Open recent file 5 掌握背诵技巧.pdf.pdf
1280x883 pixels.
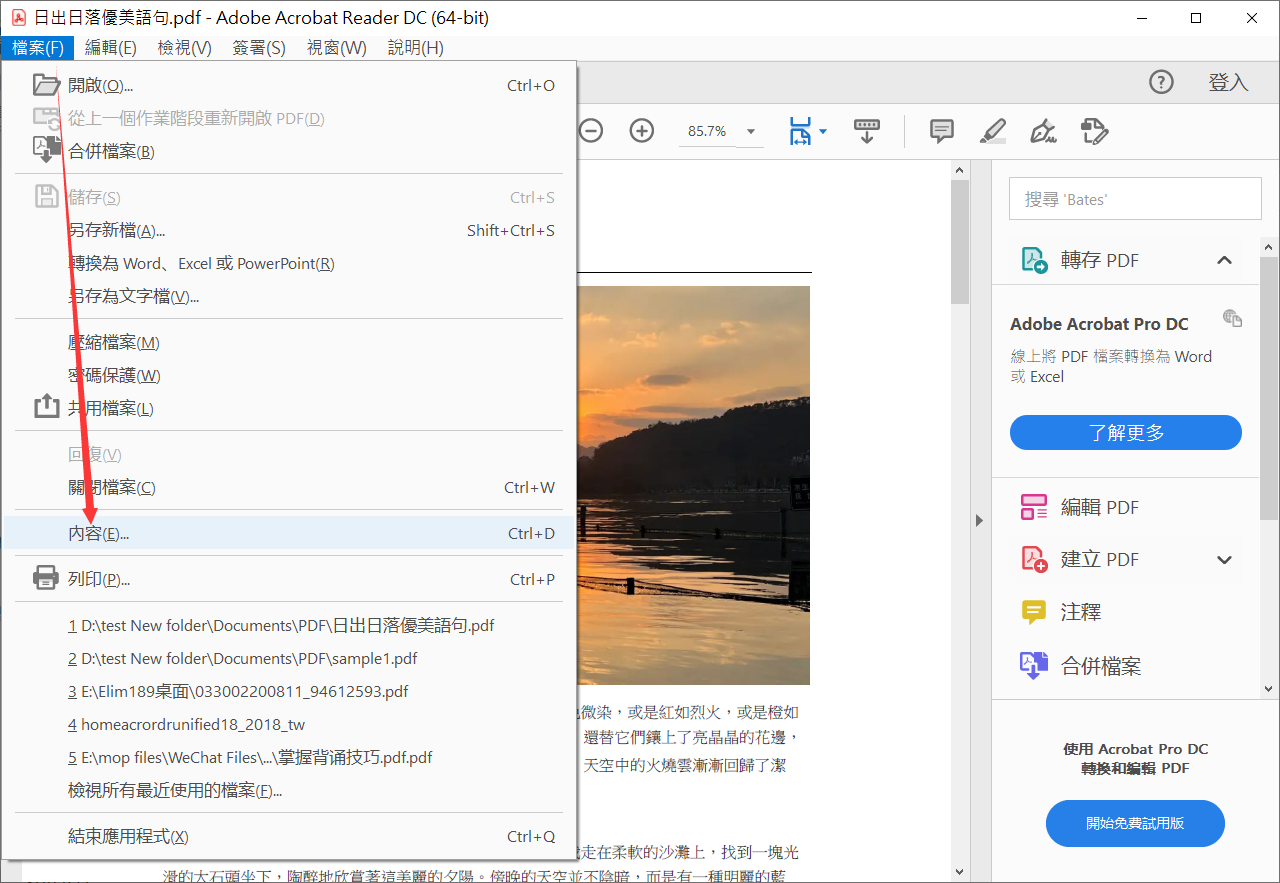[x=289, y=758]
